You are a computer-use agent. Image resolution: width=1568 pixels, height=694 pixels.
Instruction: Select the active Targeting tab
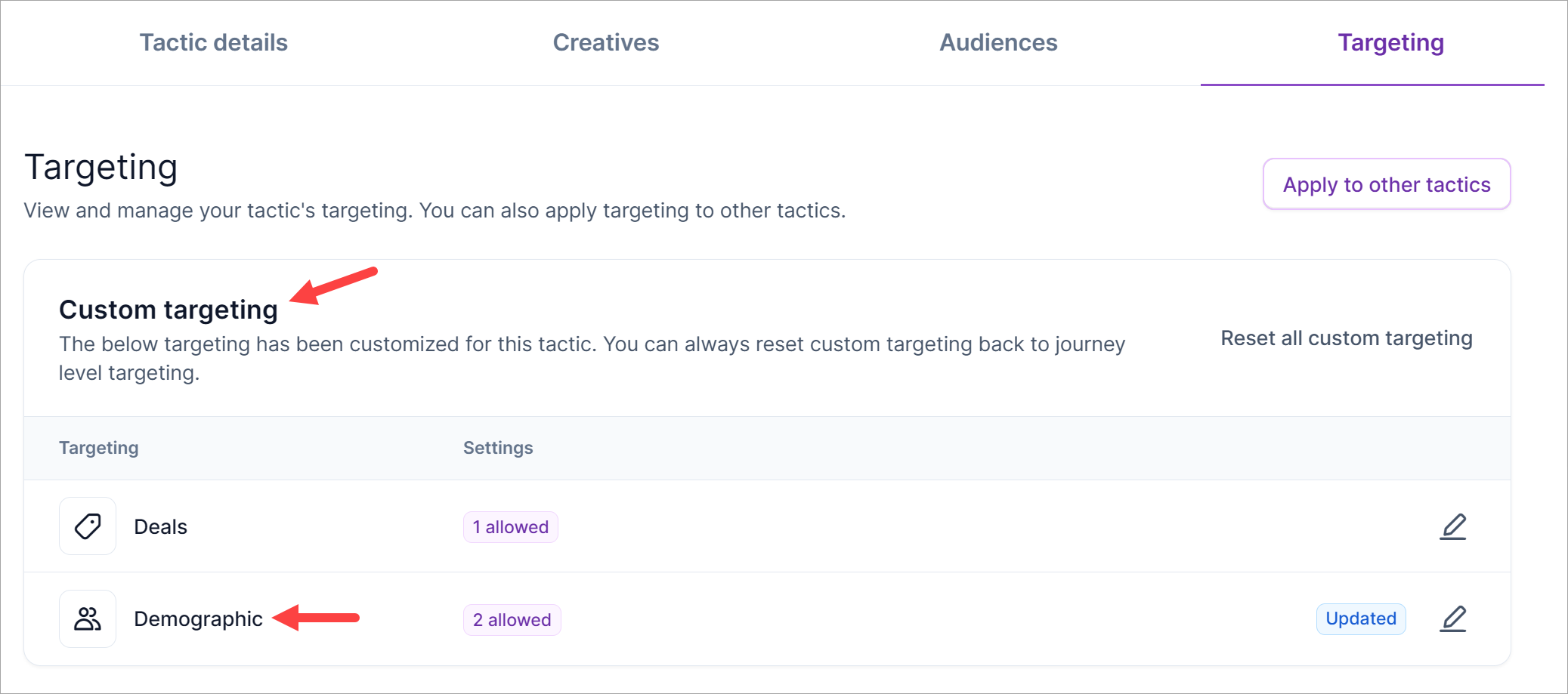click(x=1390, y=43)
